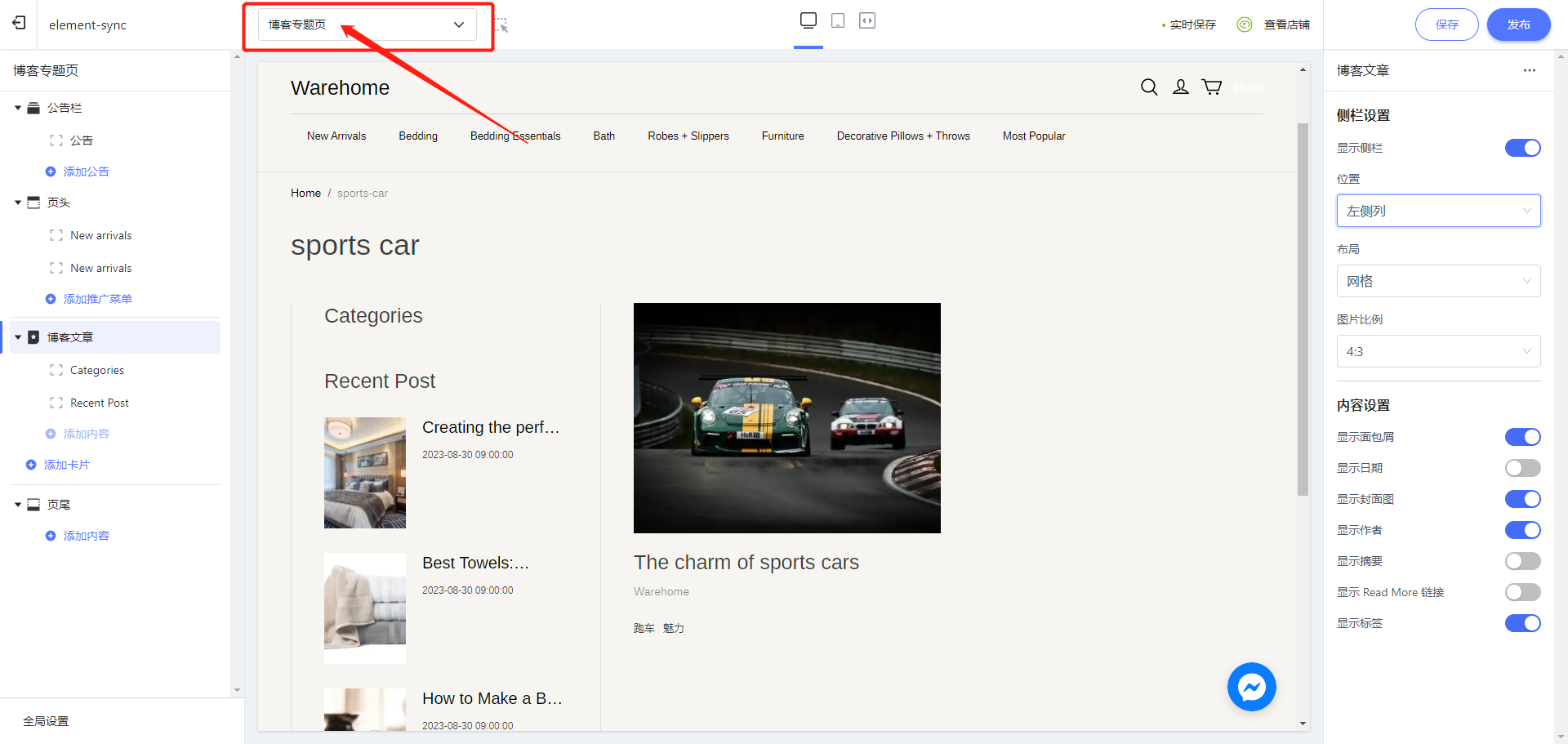This screenshot has height=744, width=1568.
Task: Click preview vertical scrollbar thumb
Action: [1303, 309]
